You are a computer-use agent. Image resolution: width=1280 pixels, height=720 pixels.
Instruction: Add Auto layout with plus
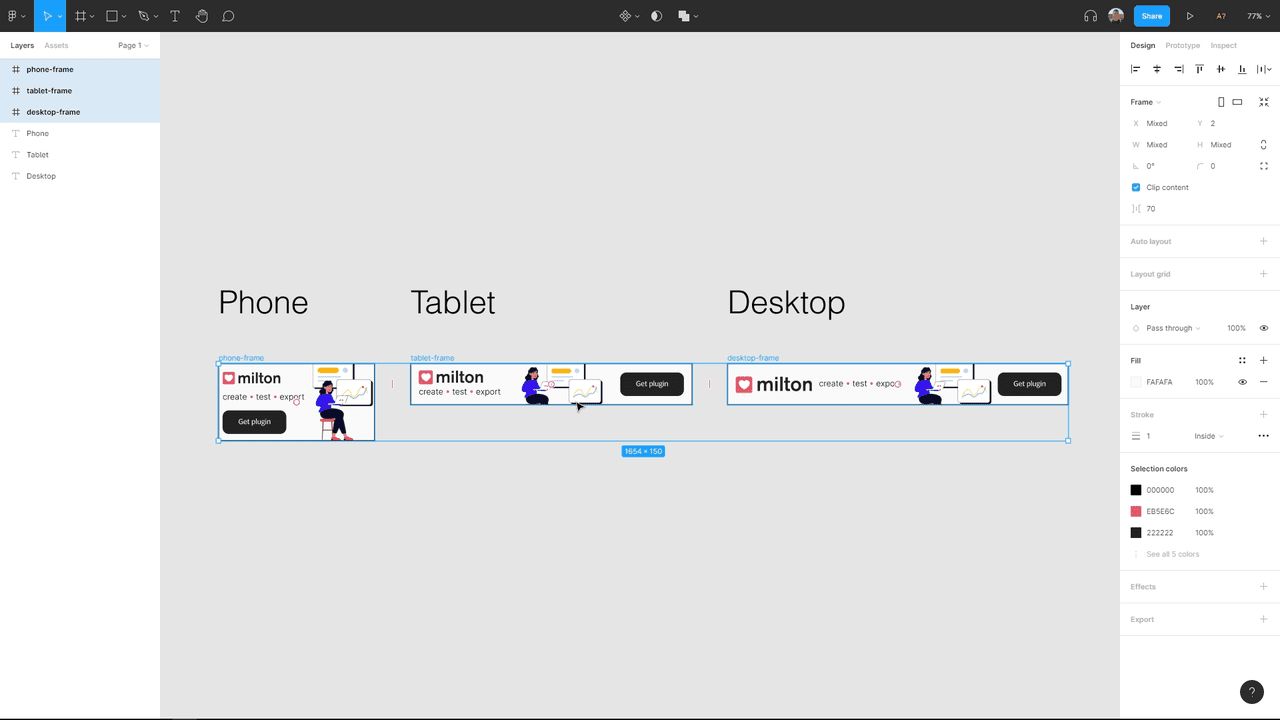1264,241
